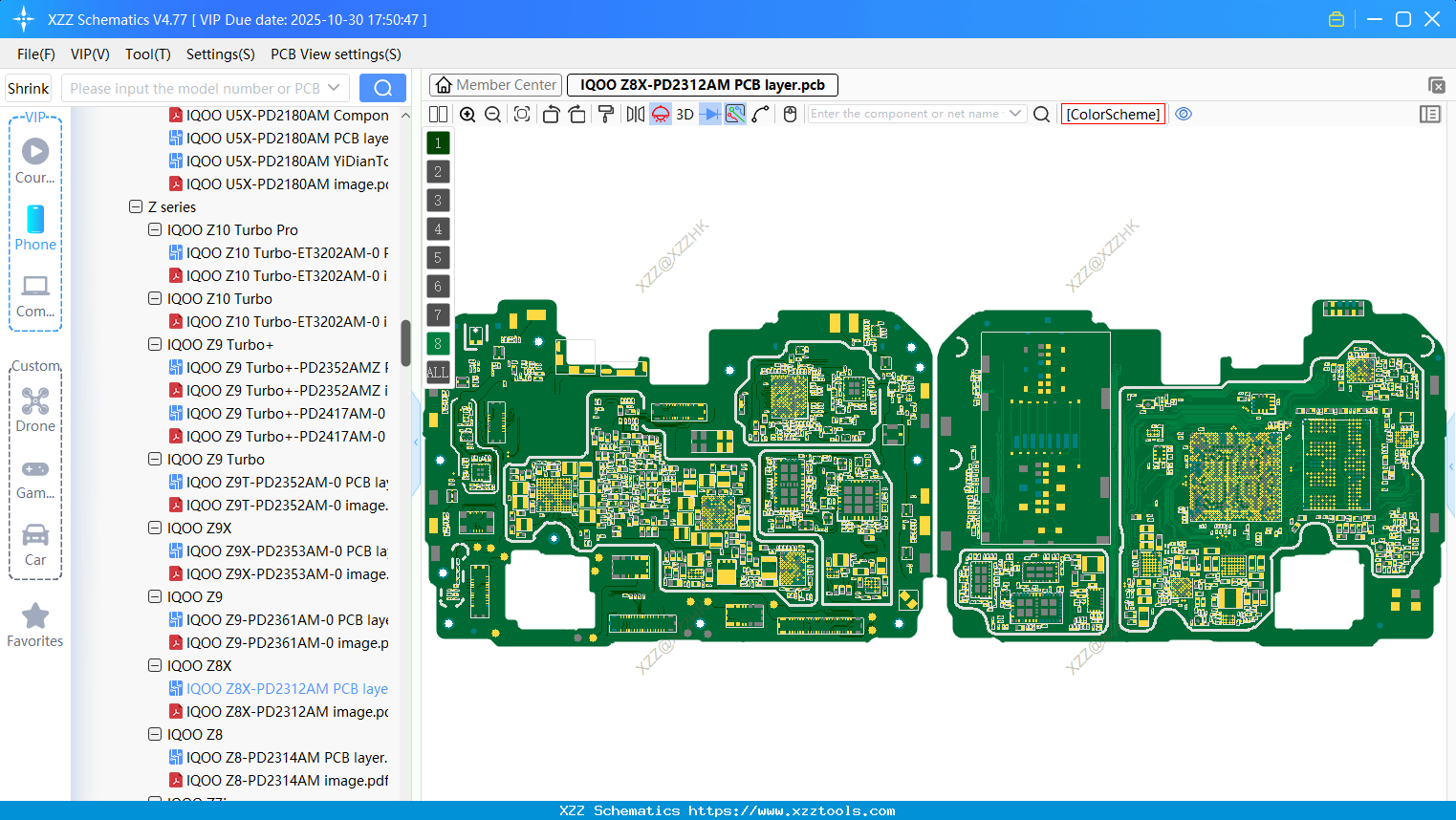Open the split-screen dual view icon

pos(437,114)
